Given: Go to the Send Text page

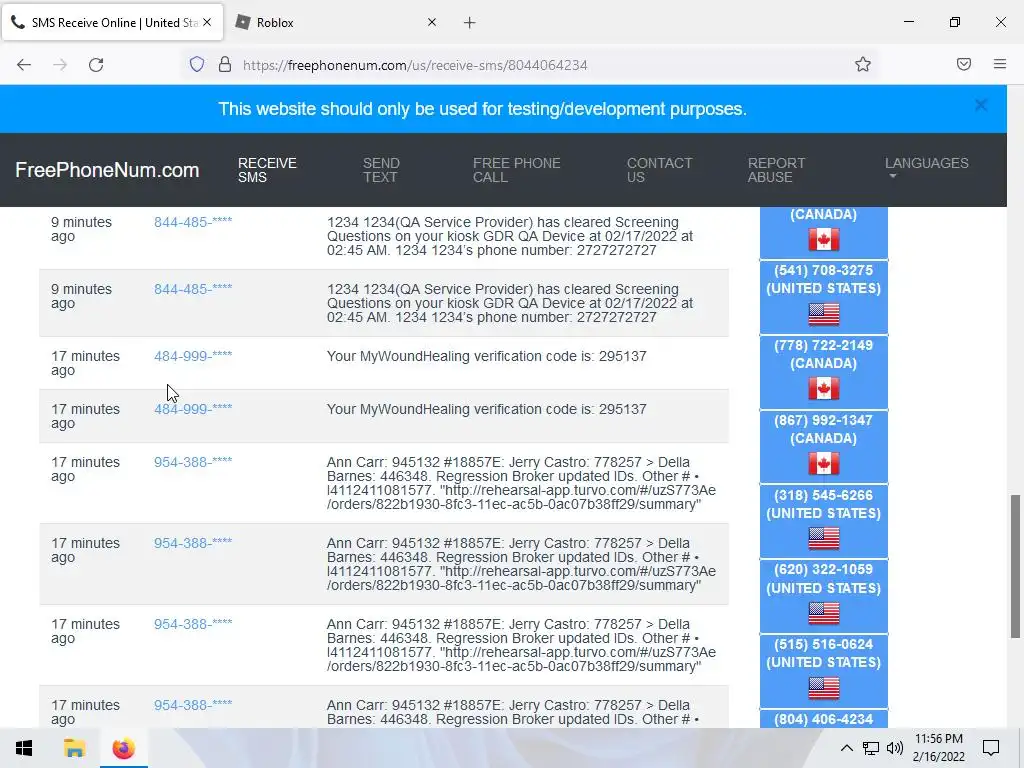Looking at the screenshot, I should tap(381, 170).
